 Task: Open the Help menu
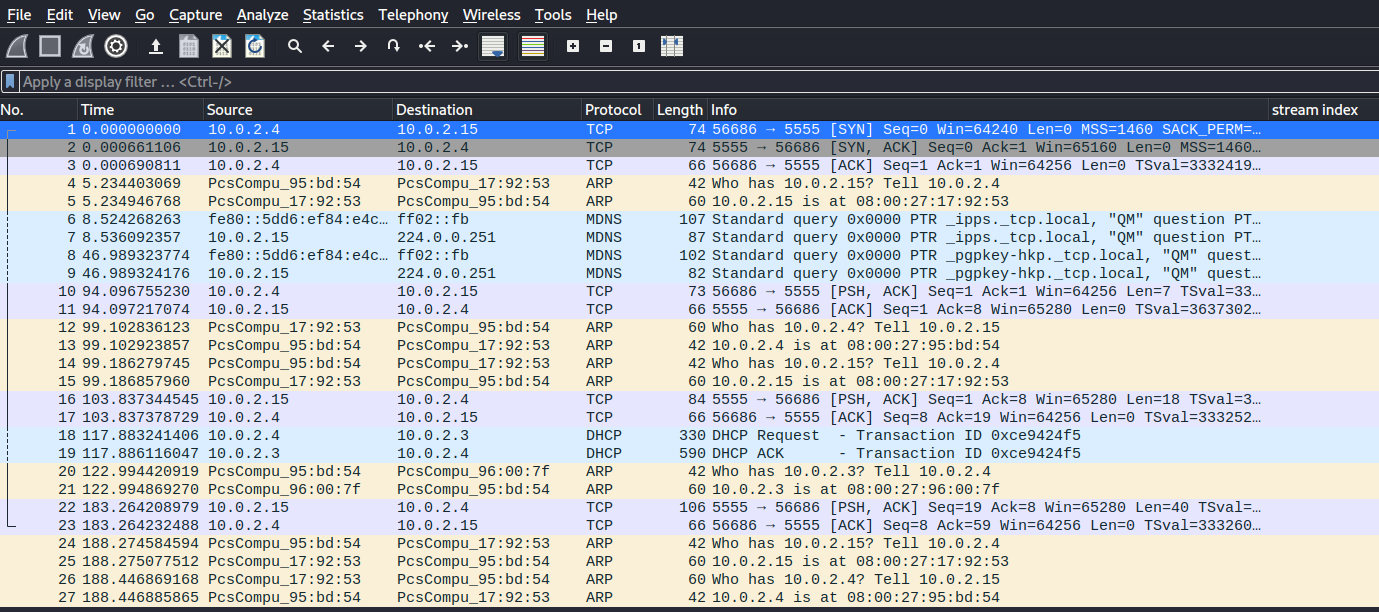tap(601, 15)
